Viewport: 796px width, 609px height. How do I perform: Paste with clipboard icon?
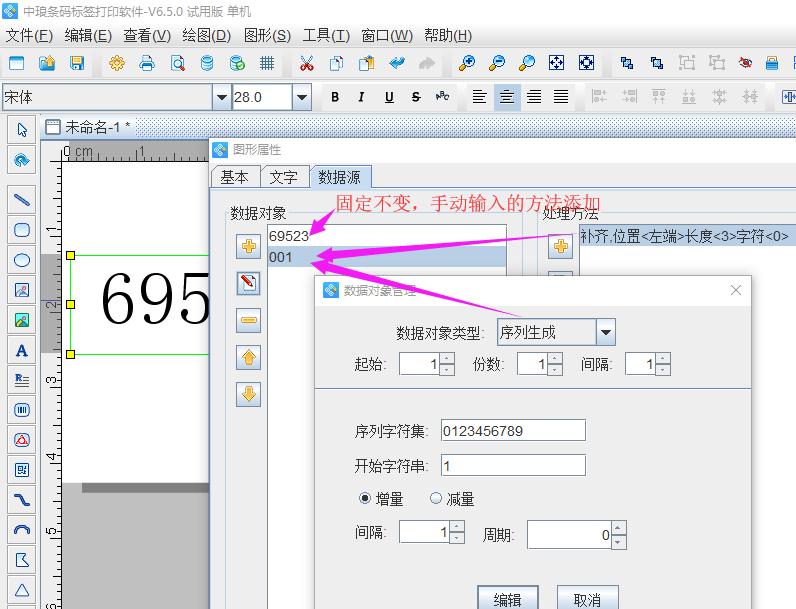coord(366,63)
